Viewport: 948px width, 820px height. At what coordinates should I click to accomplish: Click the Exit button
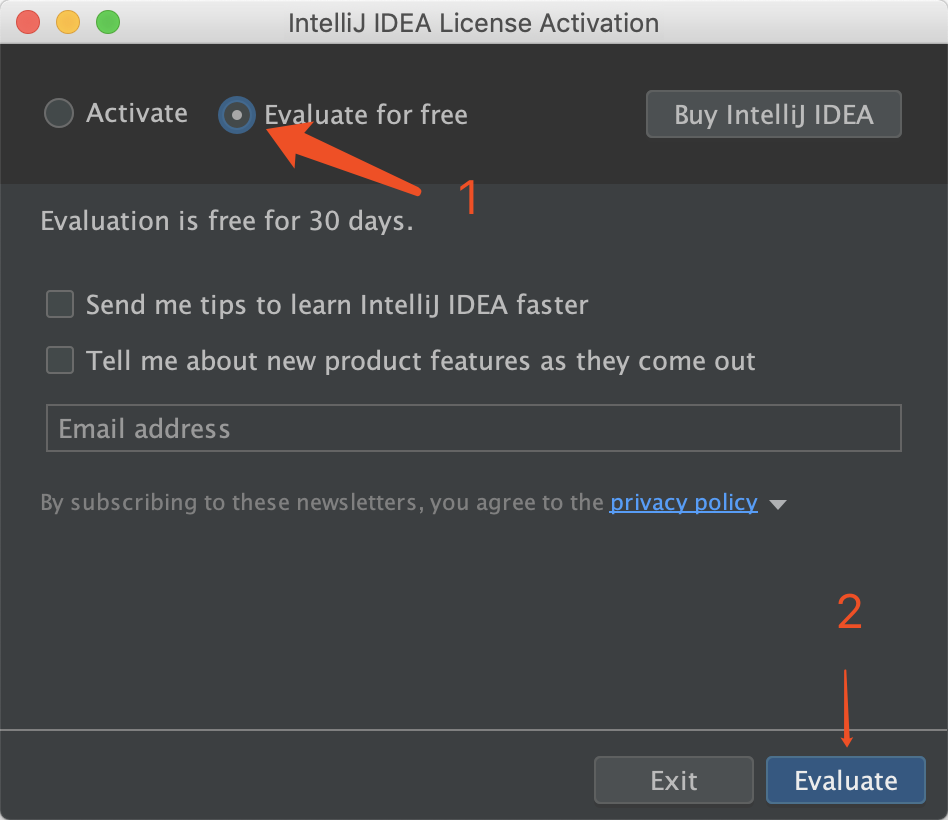pos(674,780)
